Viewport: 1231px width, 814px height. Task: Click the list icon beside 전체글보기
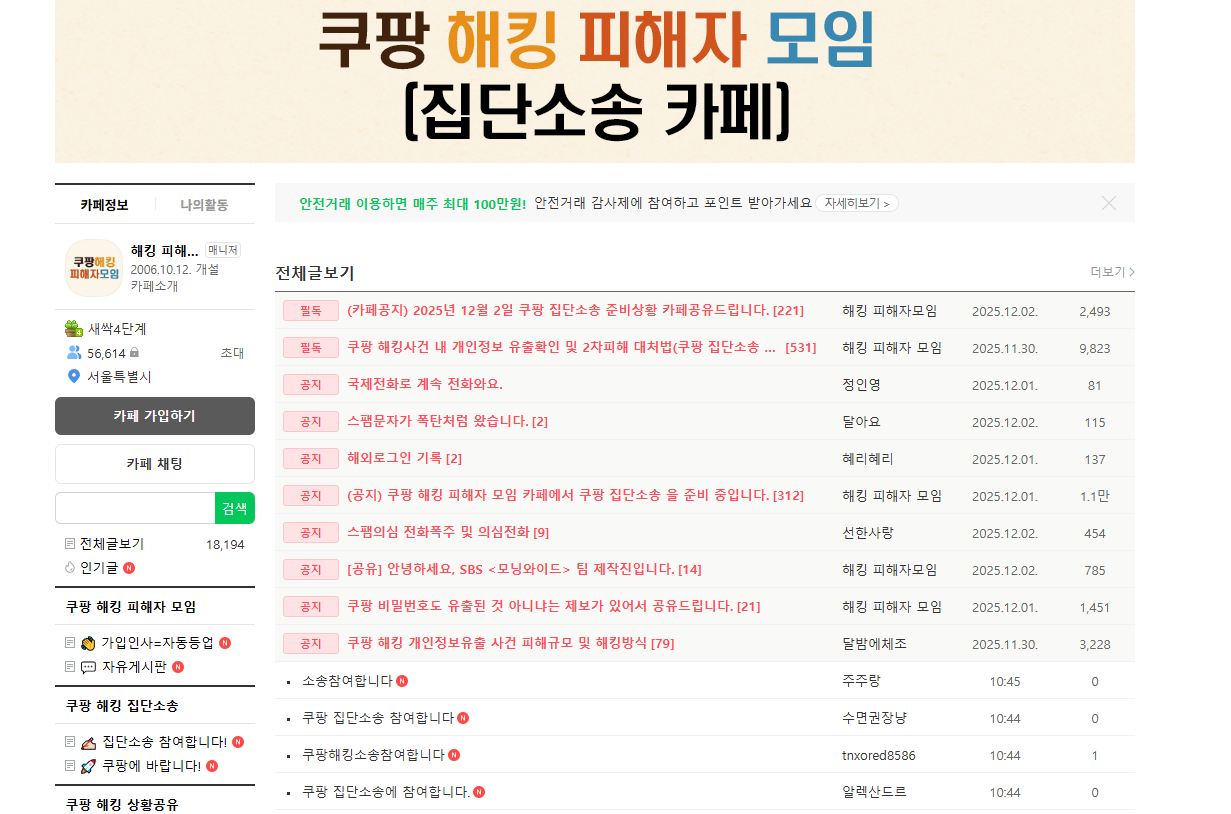(x=70, y=544)
